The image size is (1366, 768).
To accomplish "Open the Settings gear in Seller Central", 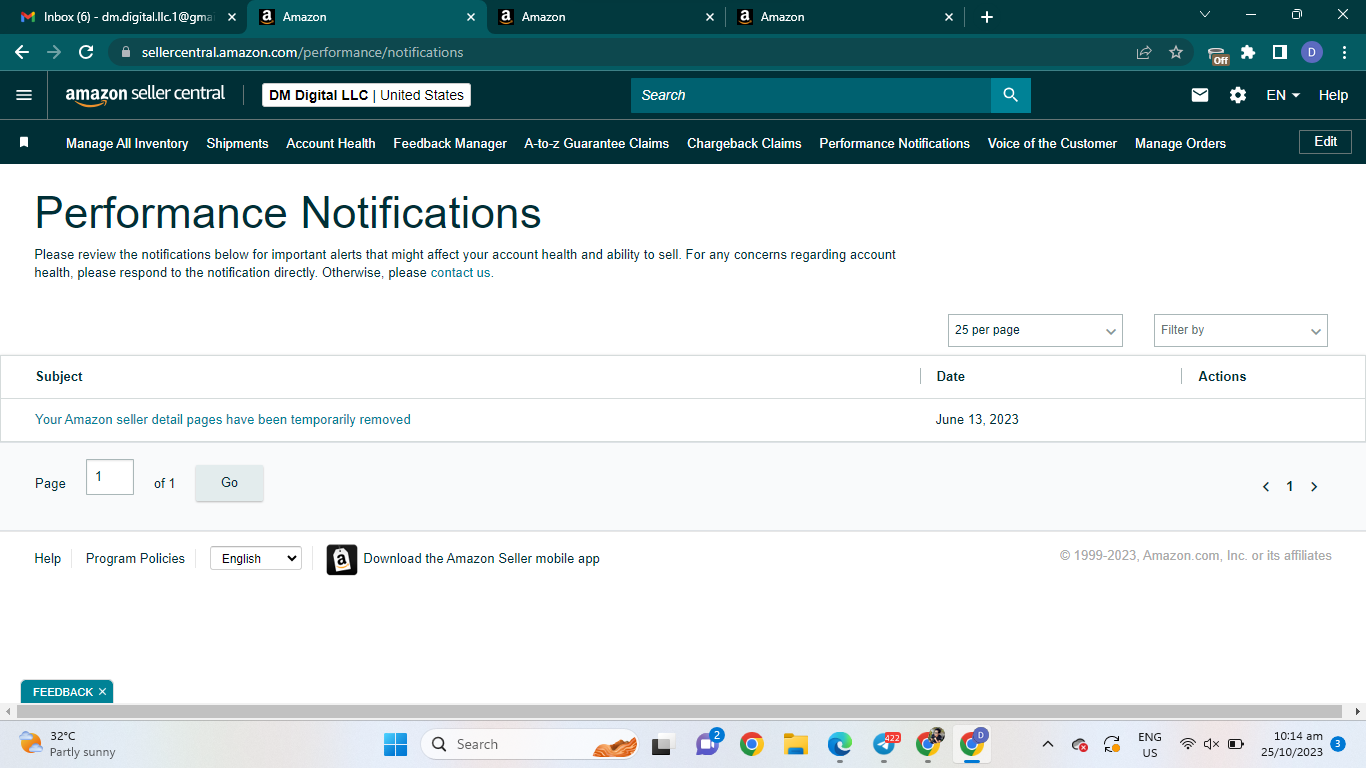I will click(x=1238, y=95).
